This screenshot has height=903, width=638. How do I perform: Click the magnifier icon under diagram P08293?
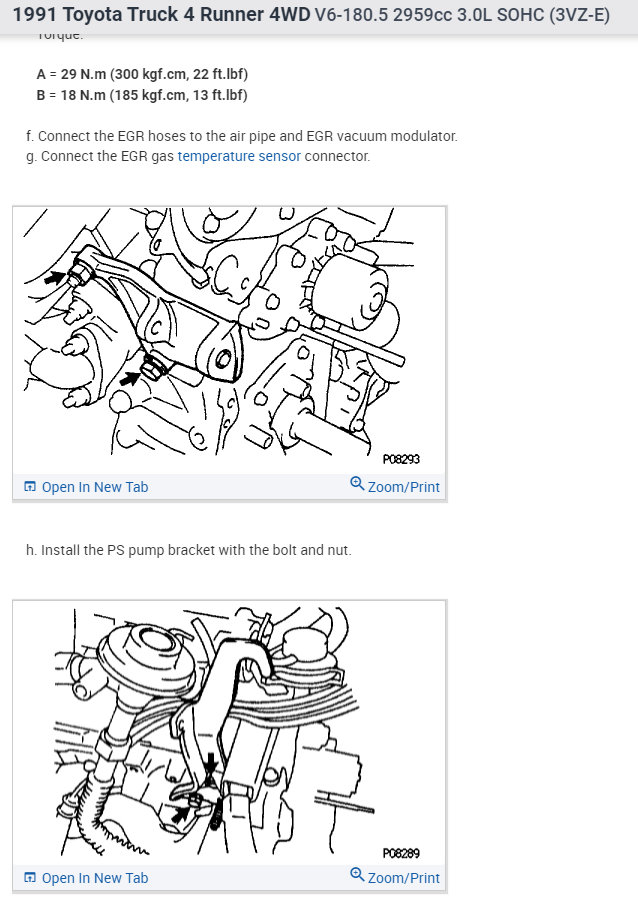pos(357,483)
